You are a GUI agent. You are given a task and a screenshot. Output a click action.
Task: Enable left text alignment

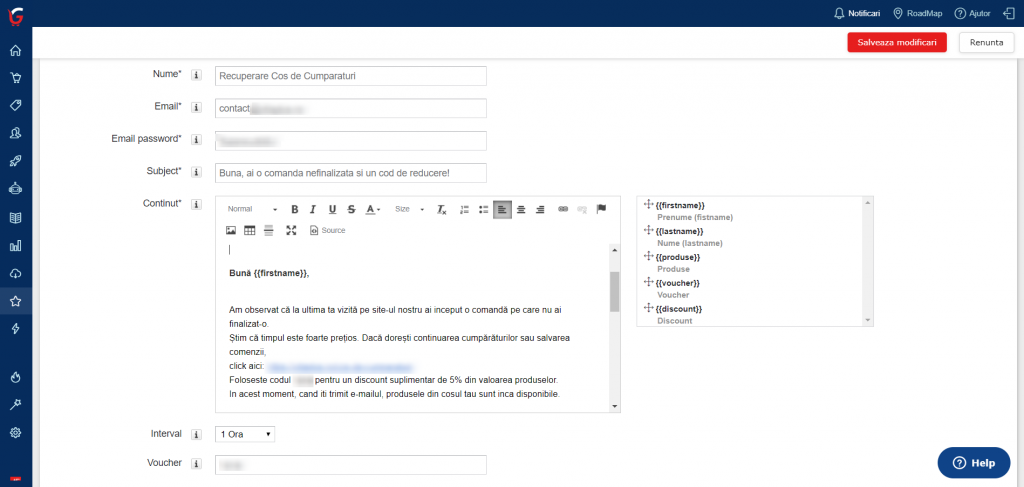[502, 209]
